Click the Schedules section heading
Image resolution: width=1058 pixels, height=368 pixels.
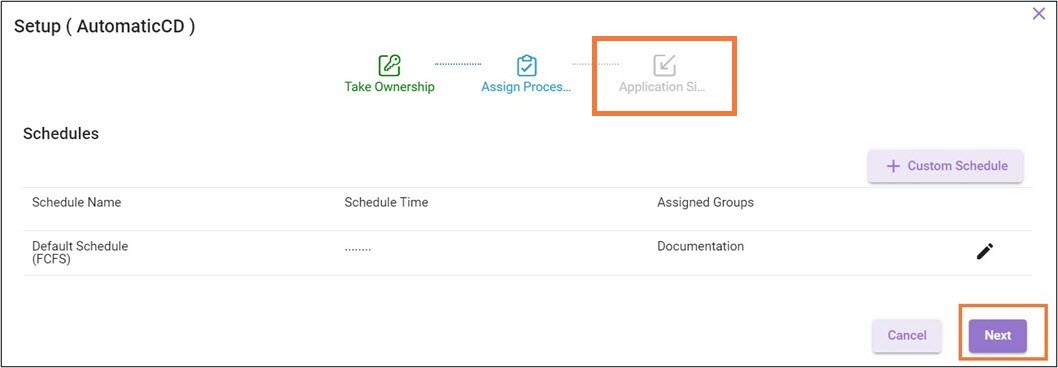click(61, 134)
